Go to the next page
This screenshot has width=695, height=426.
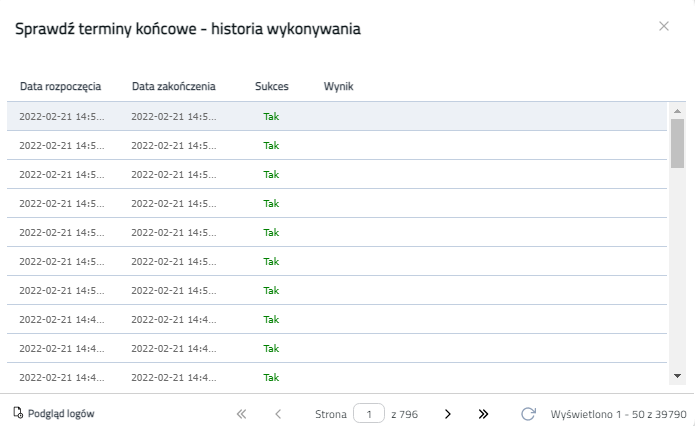[448, 414]
